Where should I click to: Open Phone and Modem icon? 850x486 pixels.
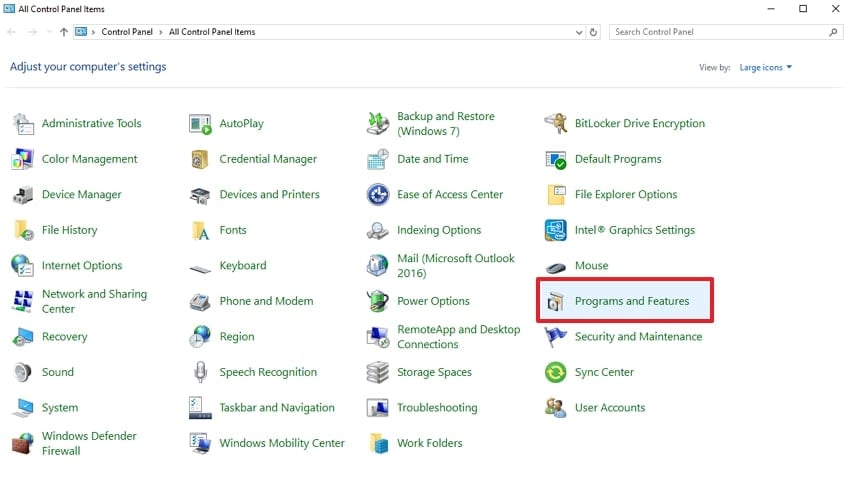point(200,302)
